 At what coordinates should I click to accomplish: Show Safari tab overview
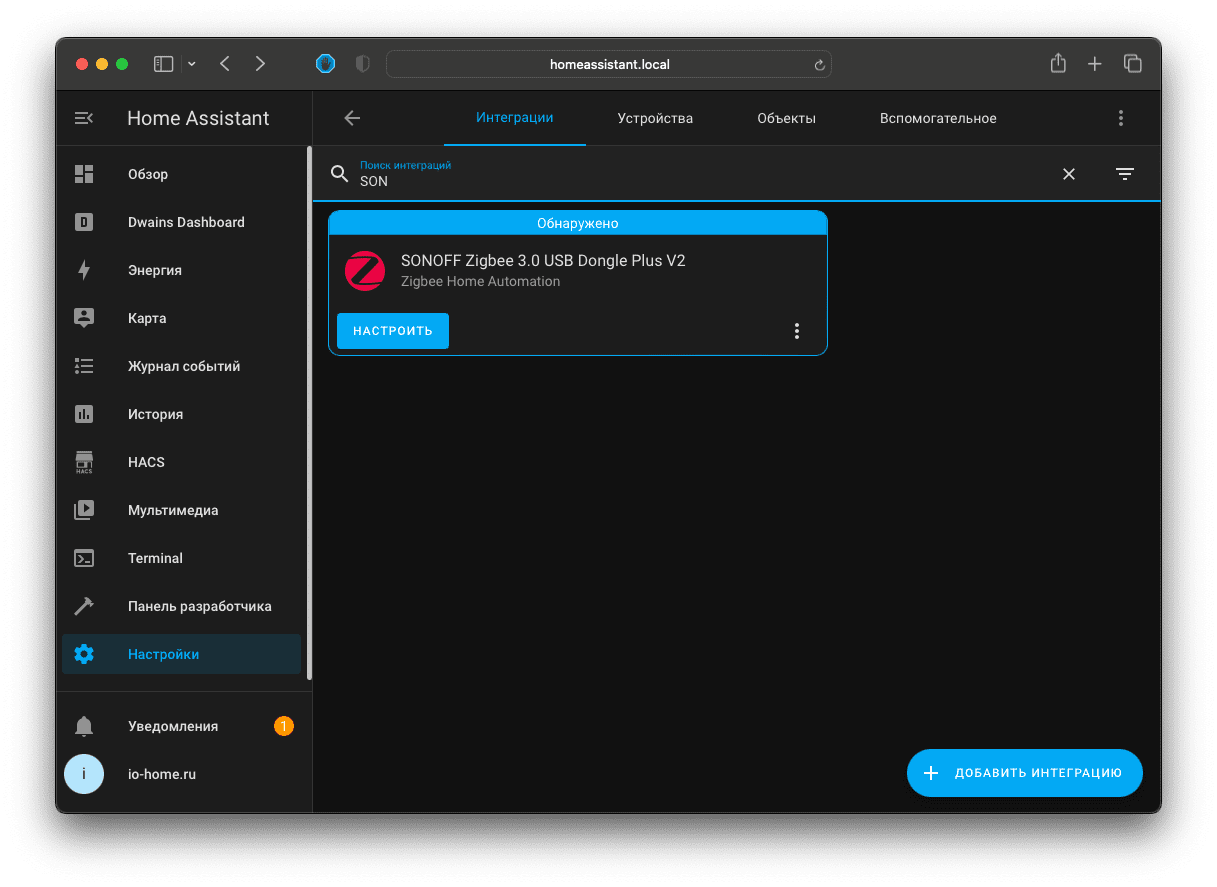1133,64
